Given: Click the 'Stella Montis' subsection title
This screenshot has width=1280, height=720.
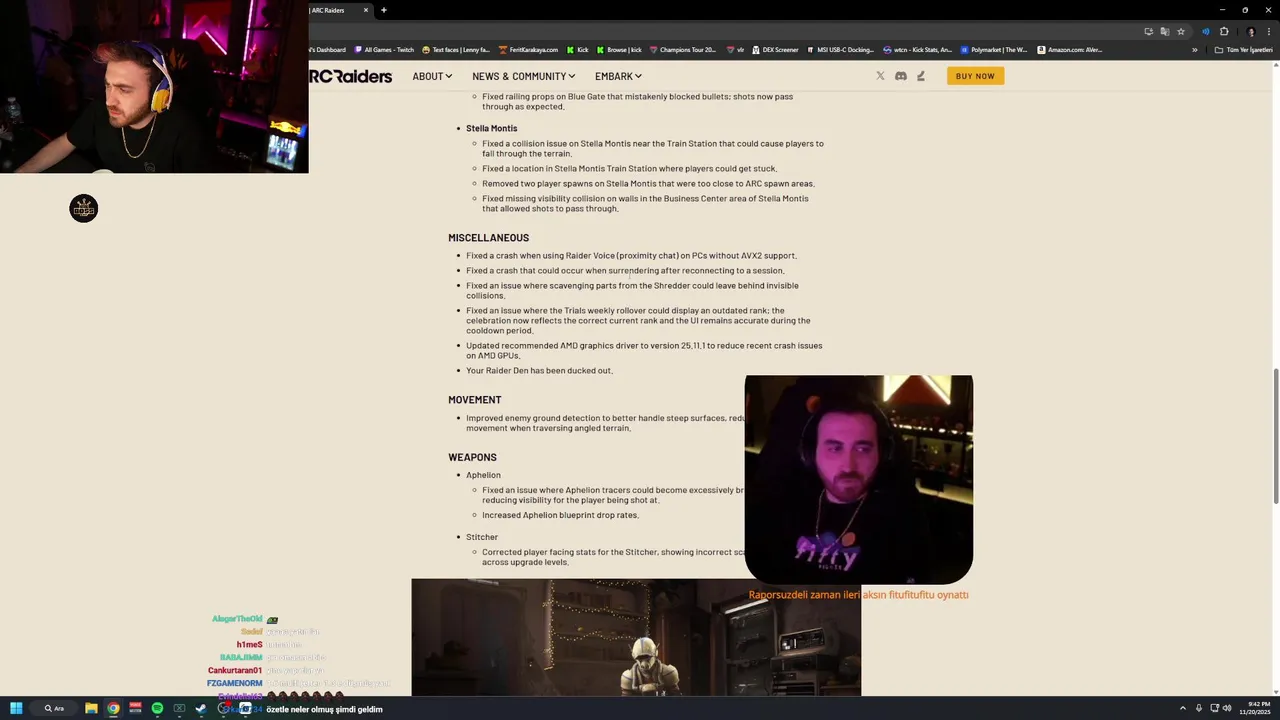Looking at the screenshot, I should tap(491, 128).
